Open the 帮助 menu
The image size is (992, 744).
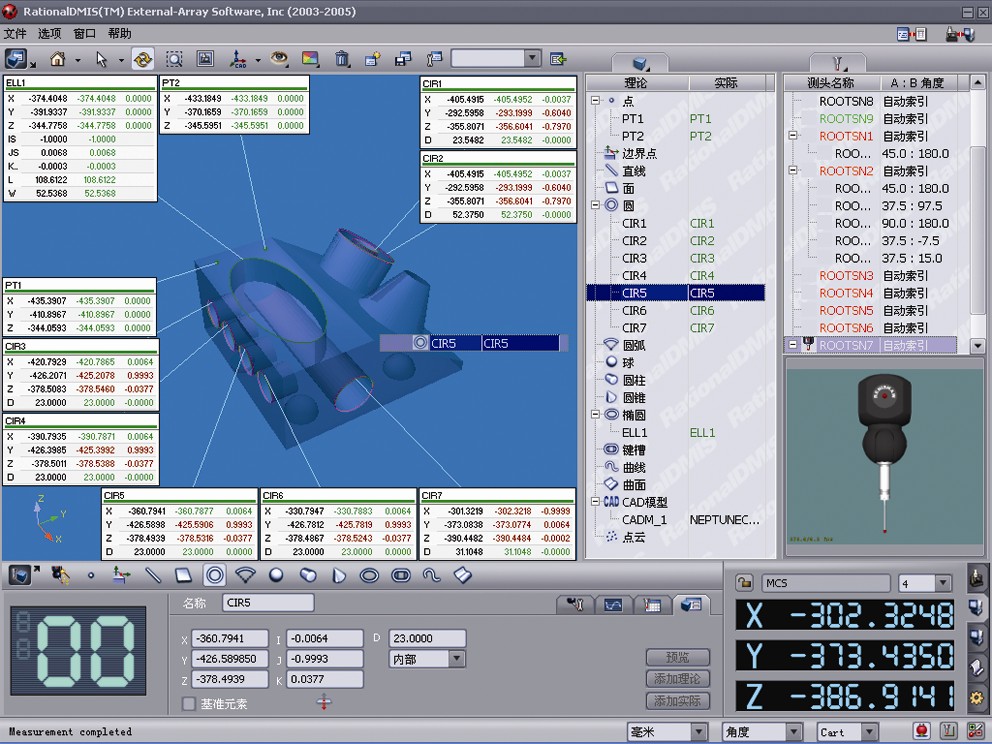coord(119,33)
